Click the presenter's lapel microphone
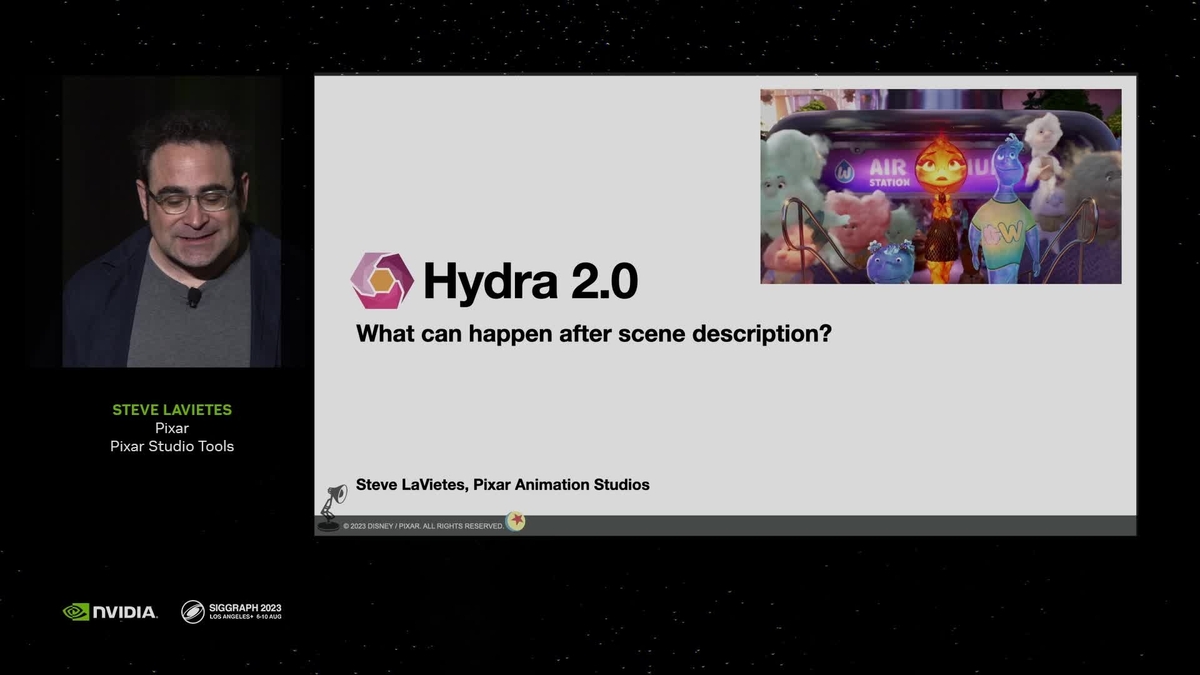This screenshot has height=675, width=1200. tap(193, 296)
